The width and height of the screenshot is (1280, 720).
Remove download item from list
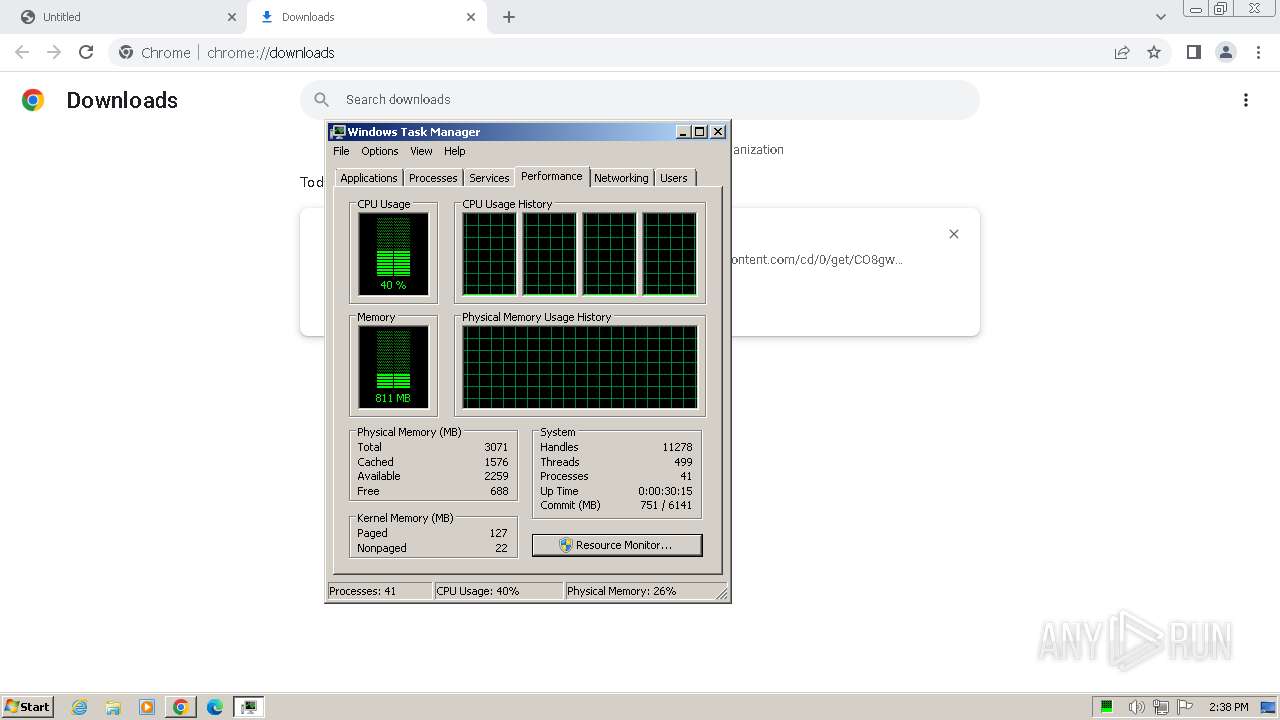coord(953,234)
